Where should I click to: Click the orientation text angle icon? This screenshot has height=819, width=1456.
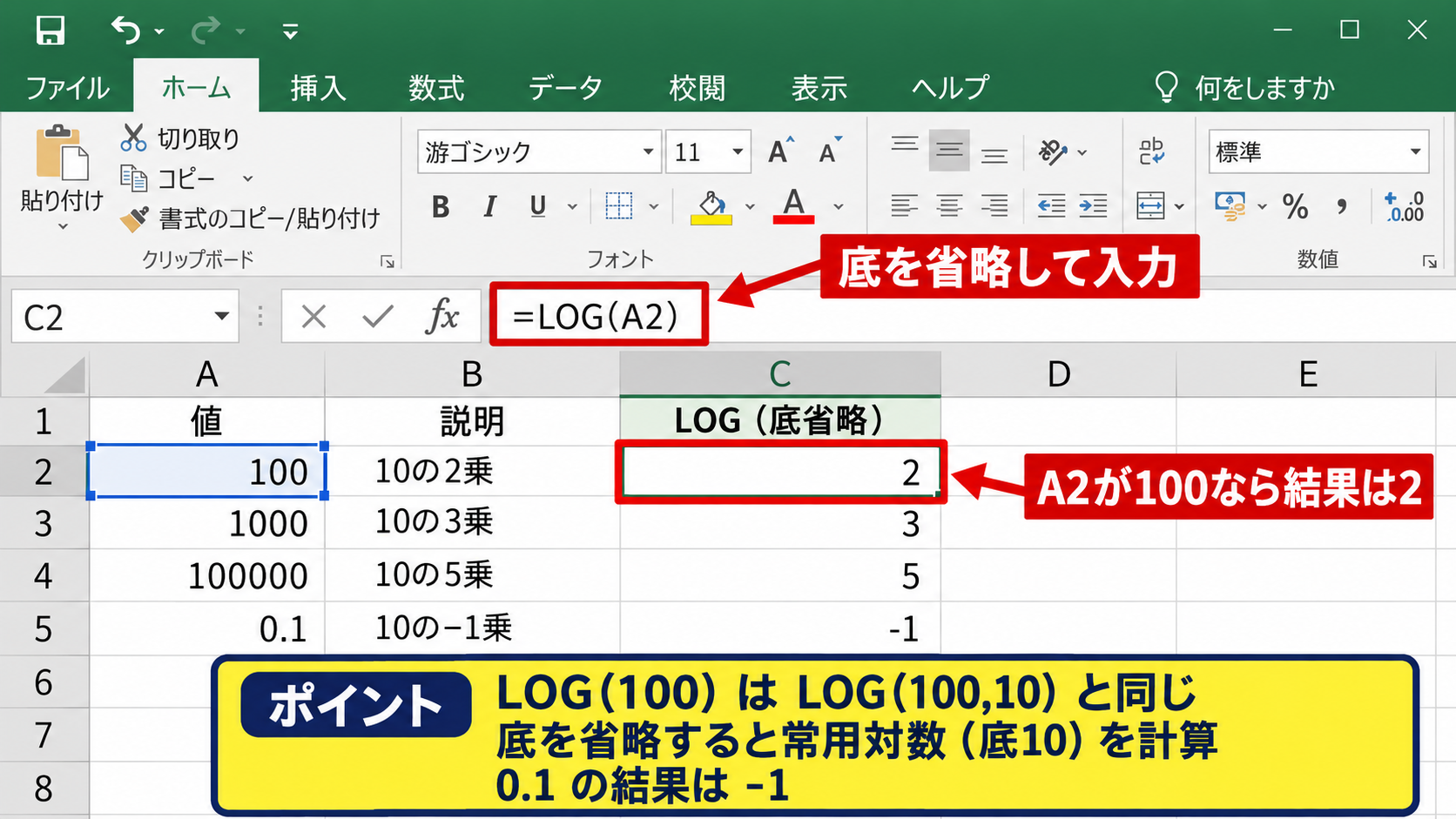pyautogui.click(x=1053, y=152)
